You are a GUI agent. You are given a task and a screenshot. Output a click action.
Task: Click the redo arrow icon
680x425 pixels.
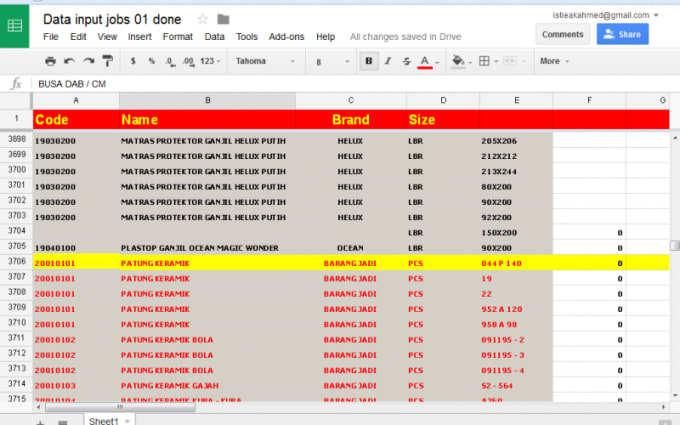89,61
